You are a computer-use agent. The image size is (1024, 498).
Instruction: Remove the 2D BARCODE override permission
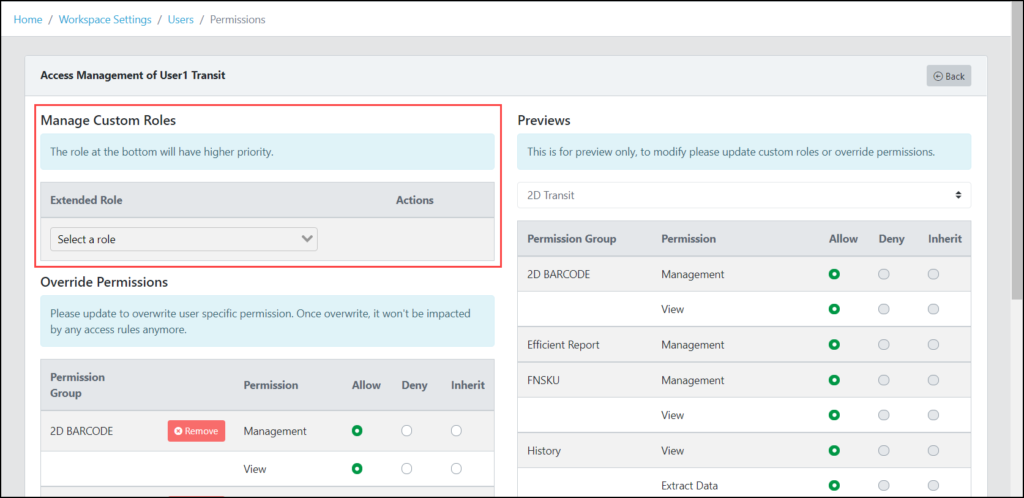click(197, 431)
